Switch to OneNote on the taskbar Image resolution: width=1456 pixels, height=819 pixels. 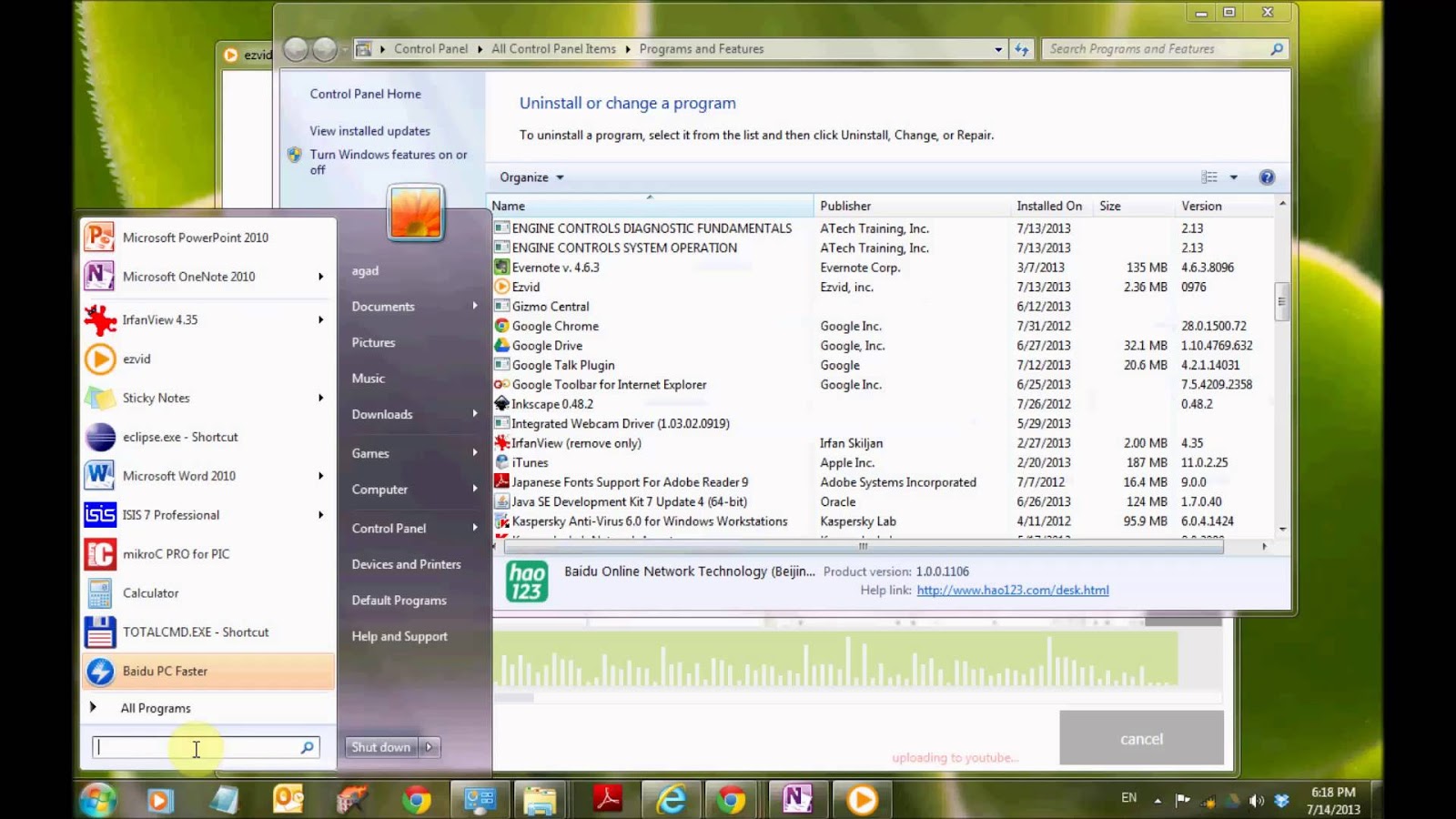(x=797, y=800)
